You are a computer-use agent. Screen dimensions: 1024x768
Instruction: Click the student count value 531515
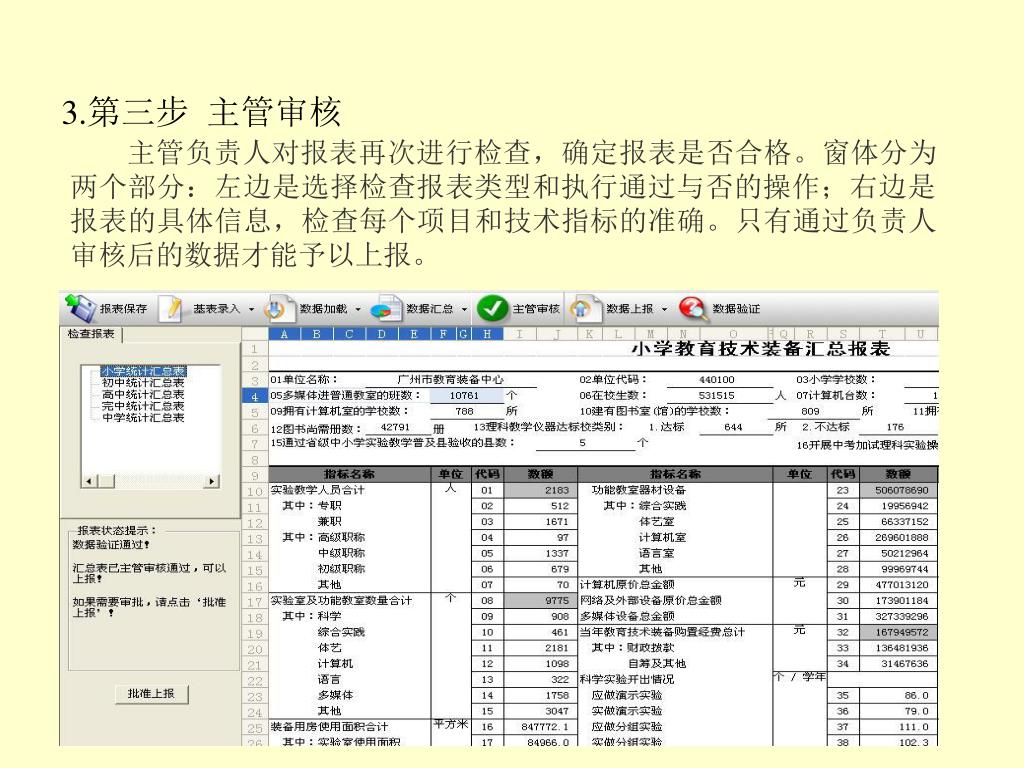click(716, 395)
